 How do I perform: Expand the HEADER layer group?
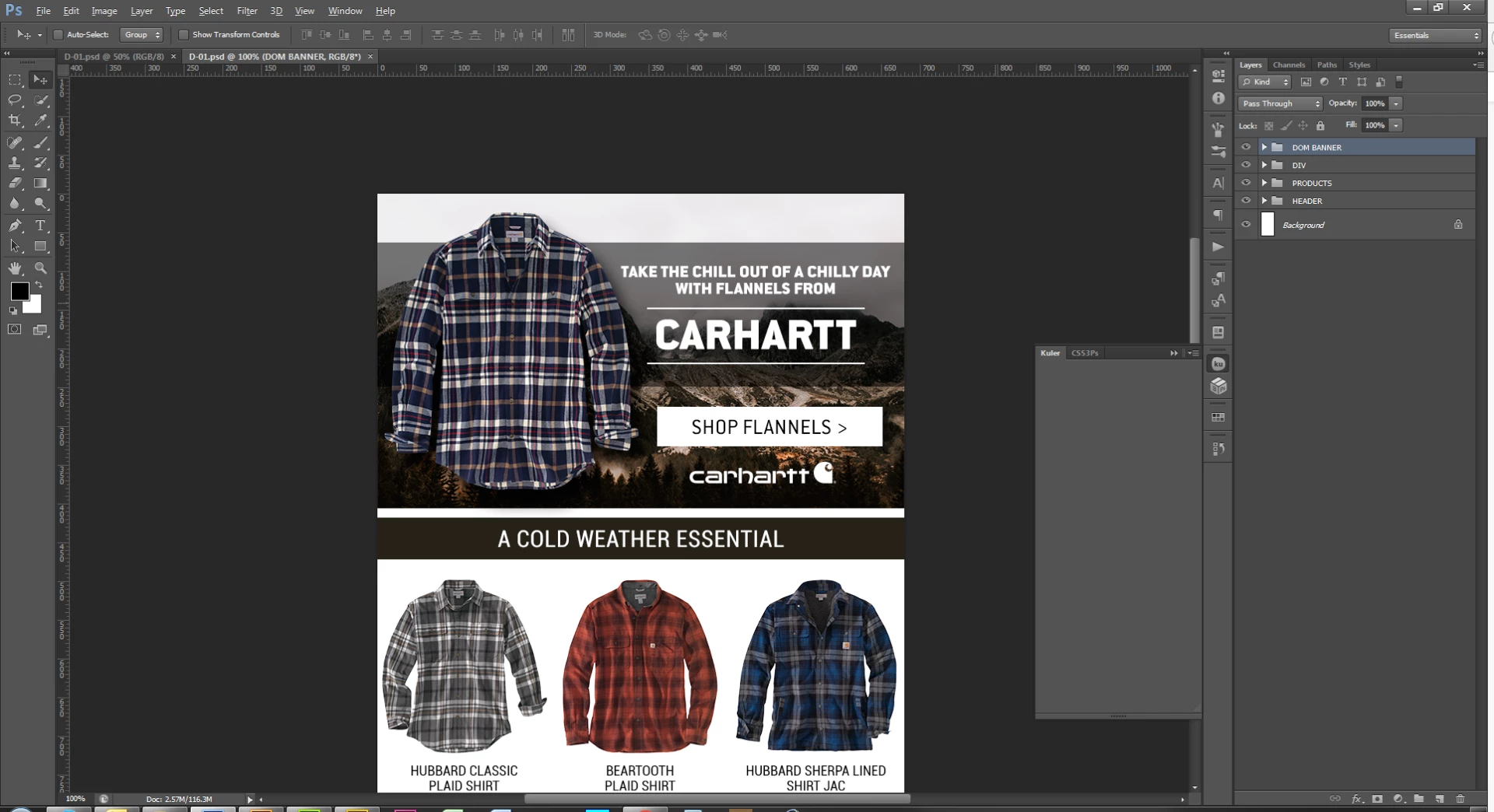pyautogui.click(x=1264, y=201)
